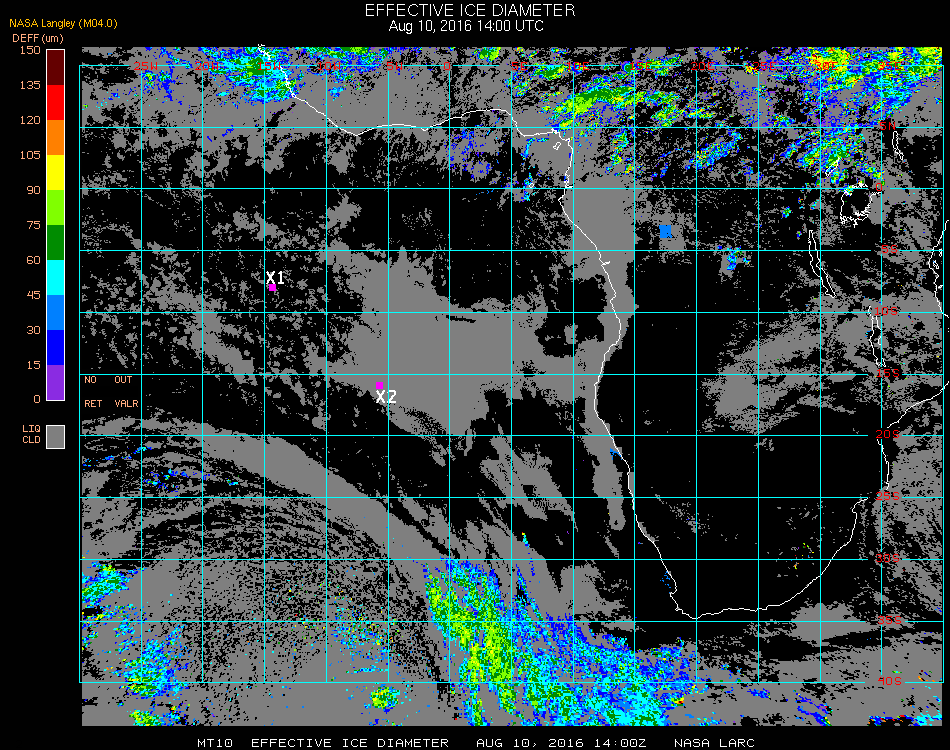This screenshot has width=950, height=750.
Task: Select the yellow 90-105 legend swatch
Action: coord(56,173)
